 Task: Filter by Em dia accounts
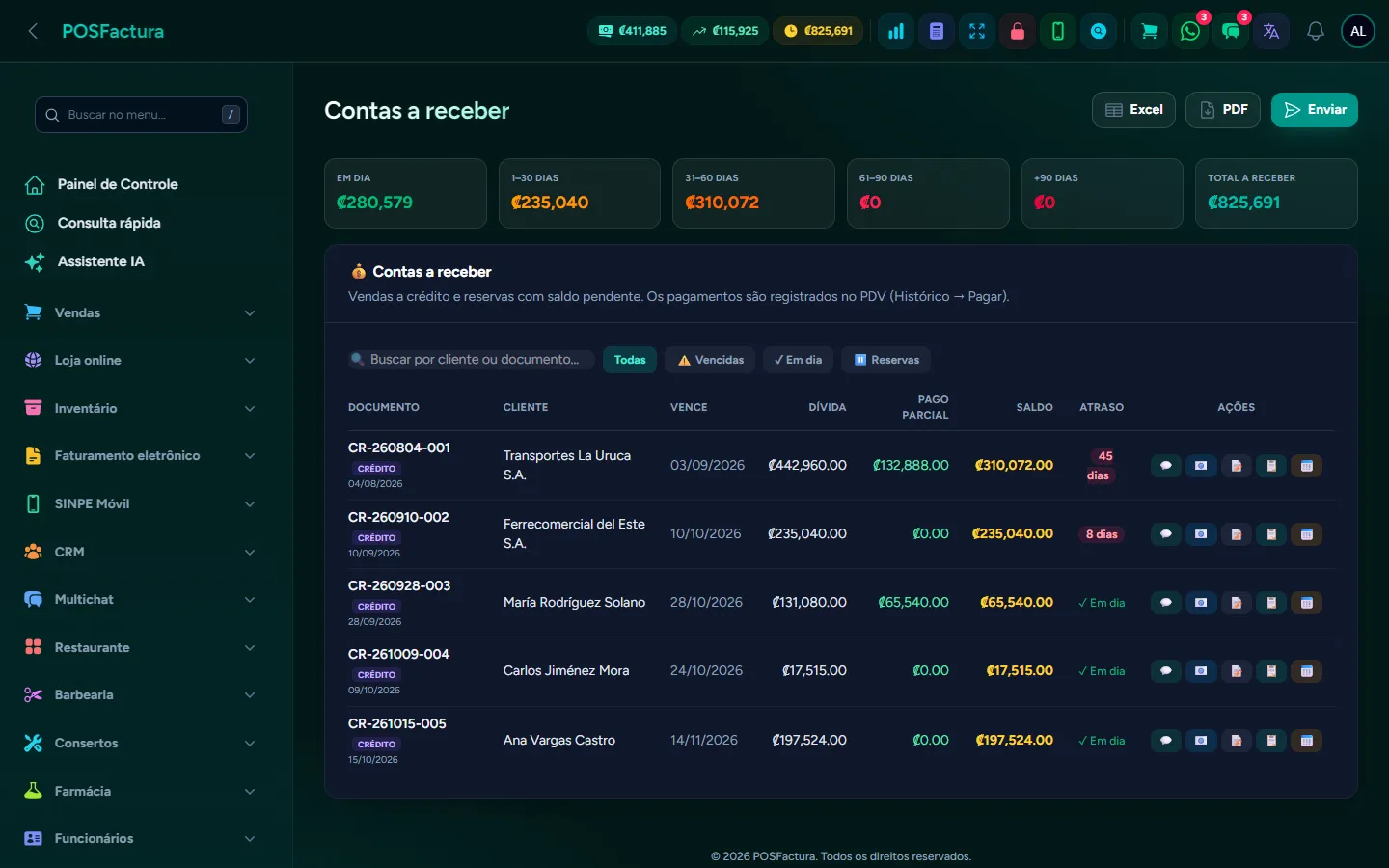798,360
